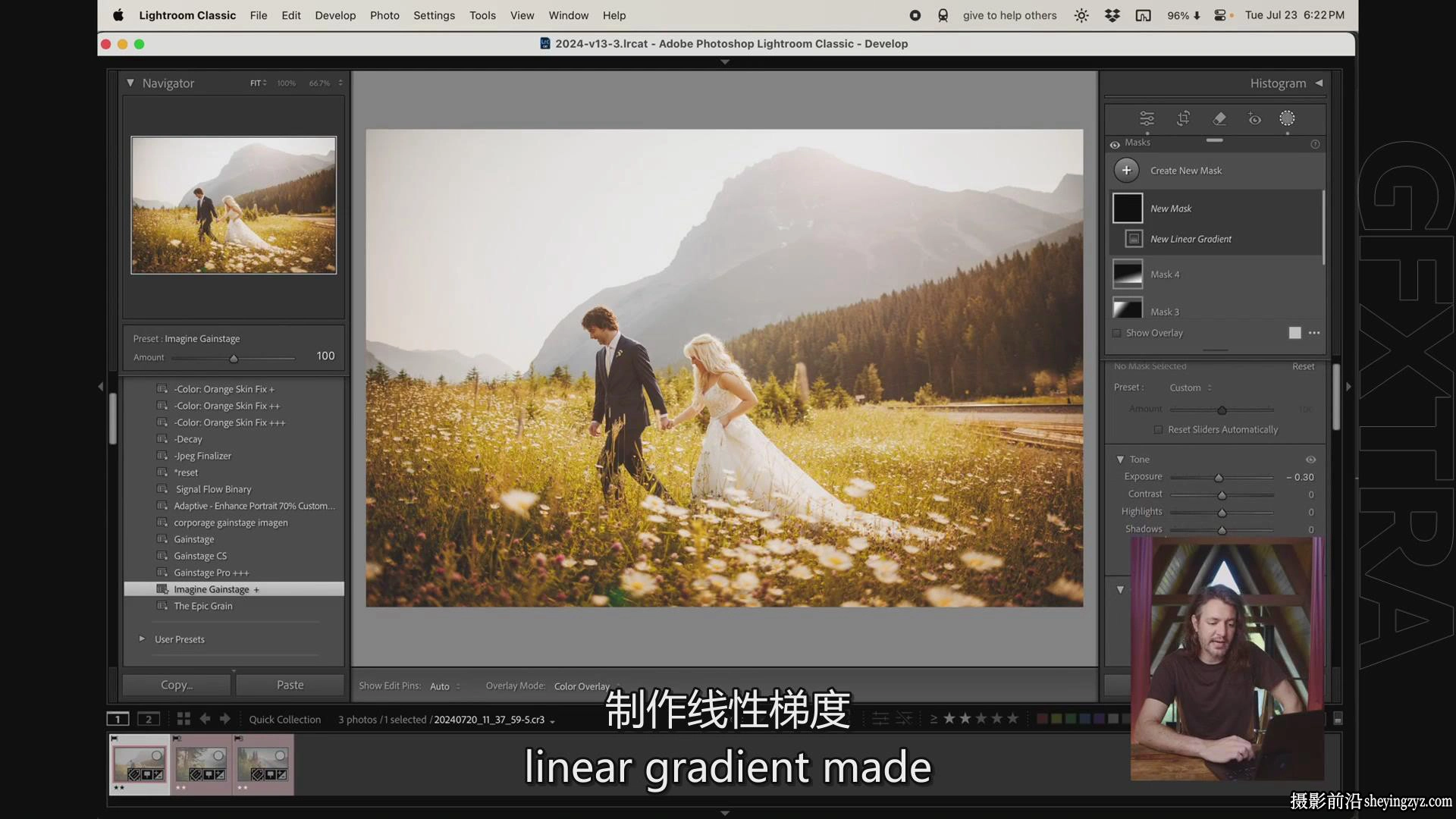The image size is (1456, 819).
Task: Select second window display button 2
Action: pos(149,719)
